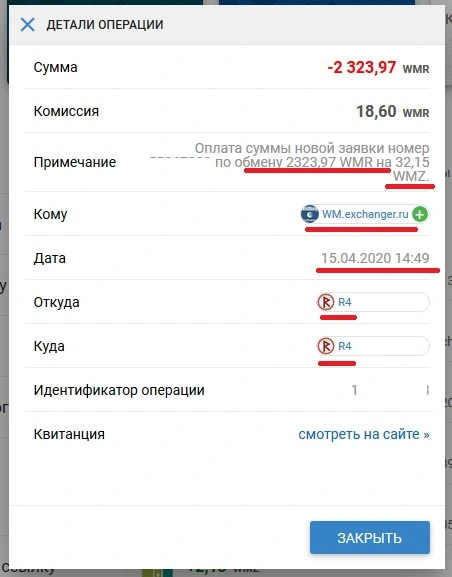
Task: Open the receipt via смотреть на сайте
Action: (364, 434)
